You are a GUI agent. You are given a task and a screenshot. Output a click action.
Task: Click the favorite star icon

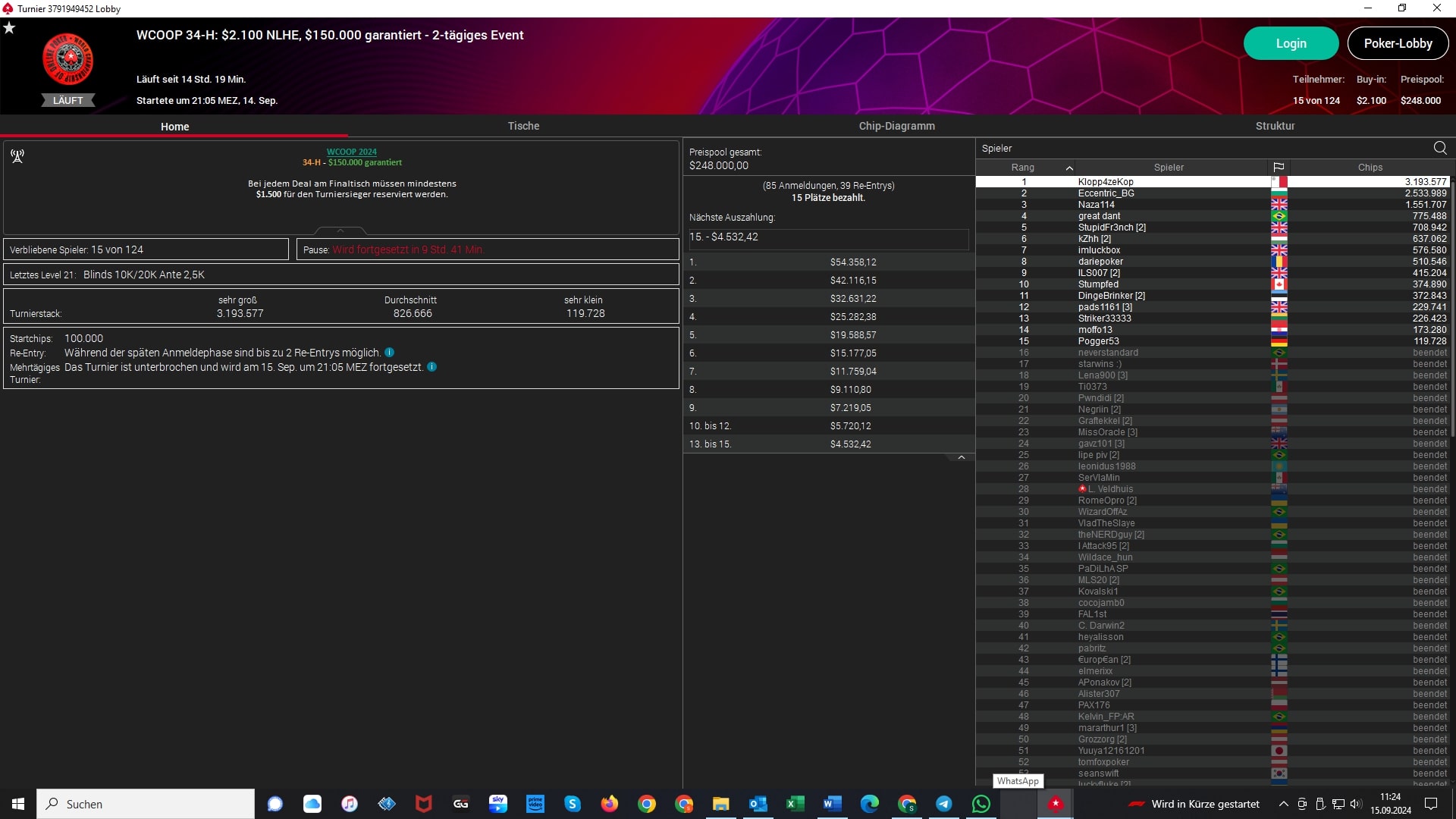pyautogui.click(x=9, y=28)
